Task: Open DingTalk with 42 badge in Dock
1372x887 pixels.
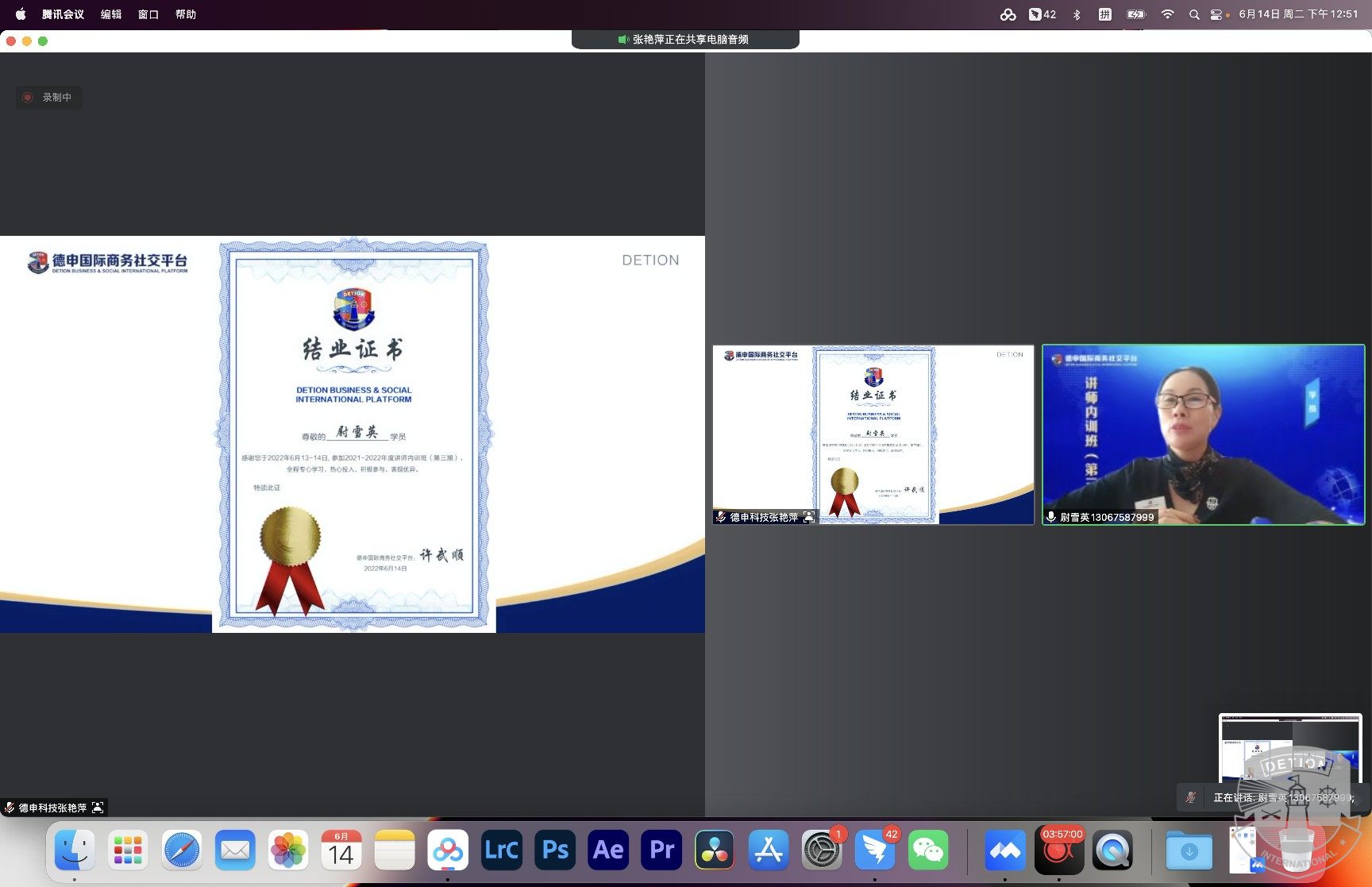Action: coord(875,850)
